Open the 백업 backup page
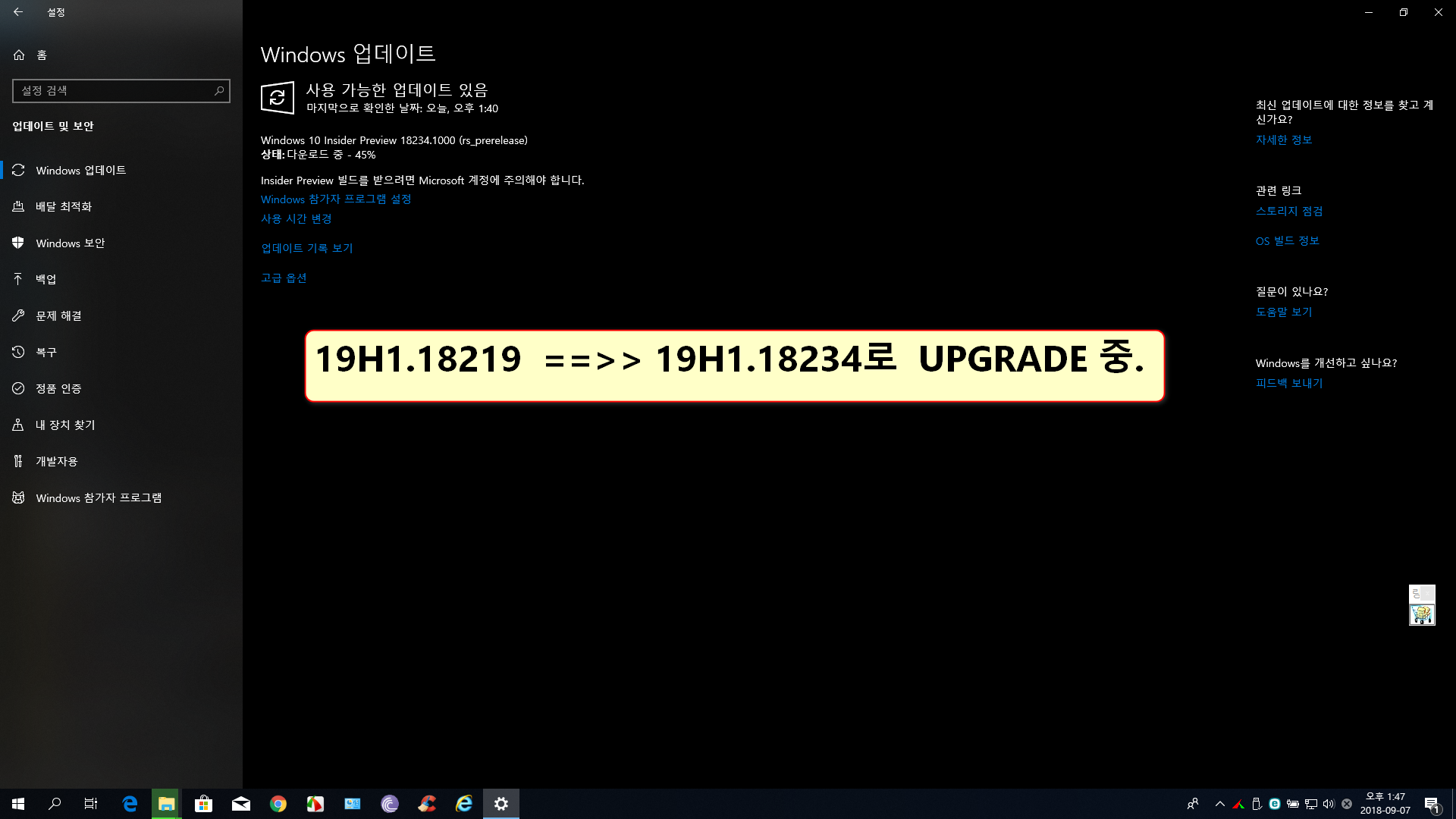This screenshot has height=819, width=1456. (121, 279)
